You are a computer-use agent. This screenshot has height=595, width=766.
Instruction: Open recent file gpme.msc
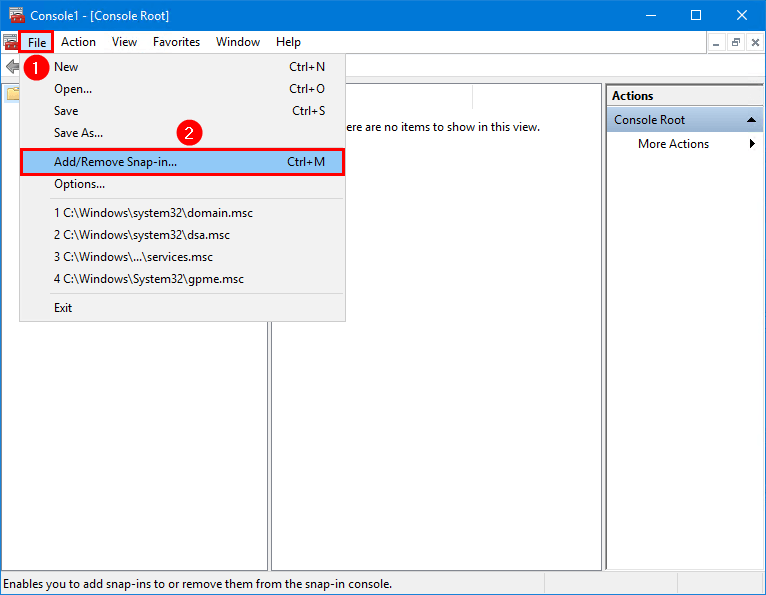coord(182,279)
